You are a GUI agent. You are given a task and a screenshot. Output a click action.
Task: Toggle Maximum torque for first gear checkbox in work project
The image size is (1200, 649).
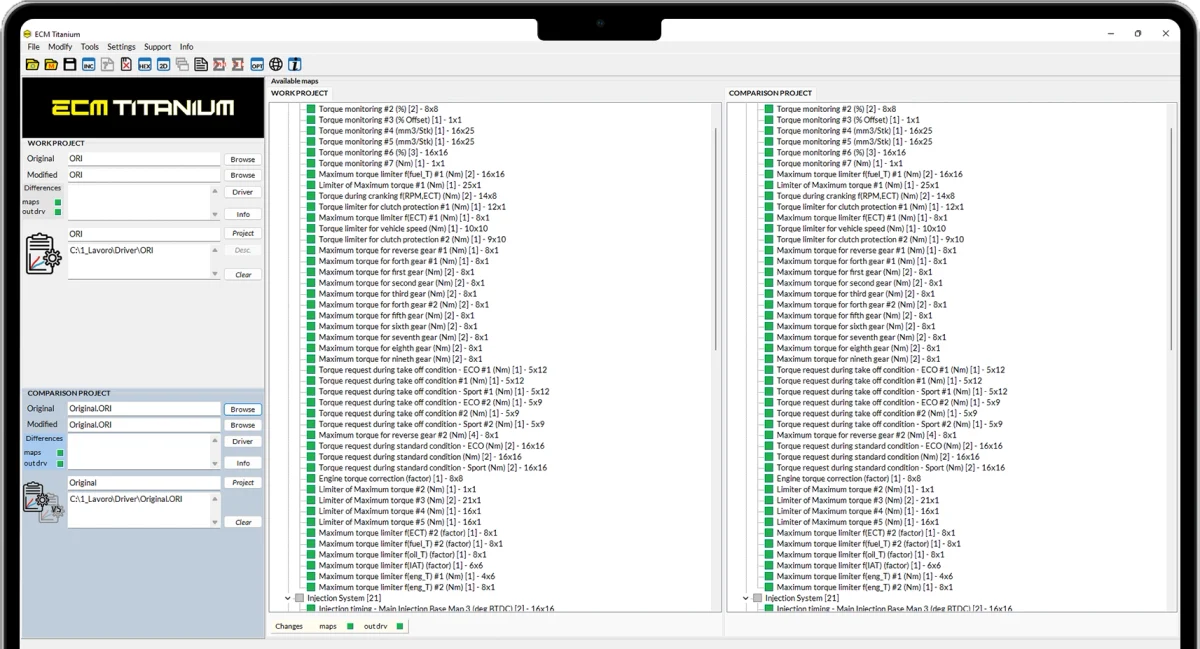coord(311,272)
